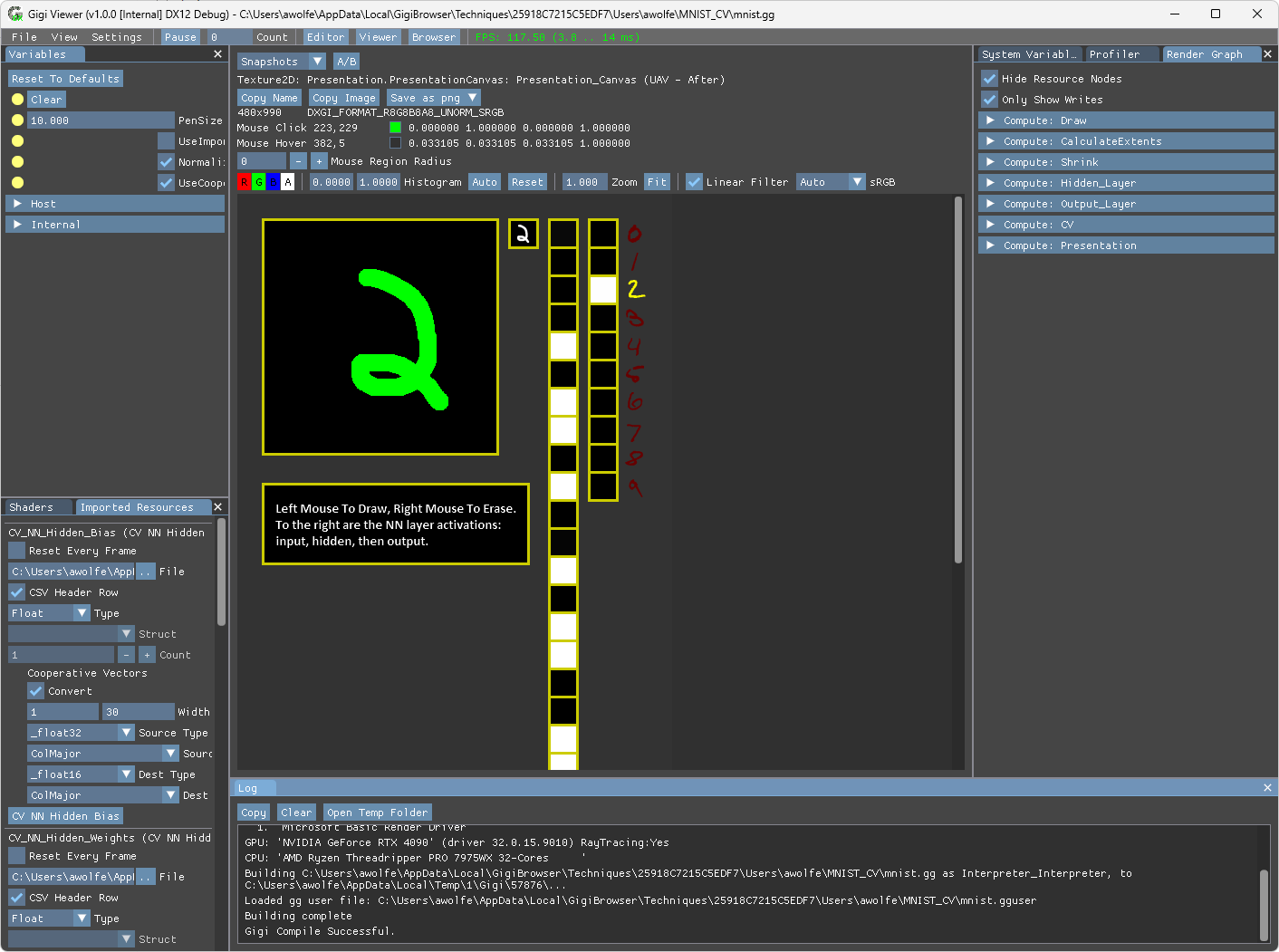Switch to the Profiler tab
This screenshot has height=952, width=1279.
coord(1114,54)
